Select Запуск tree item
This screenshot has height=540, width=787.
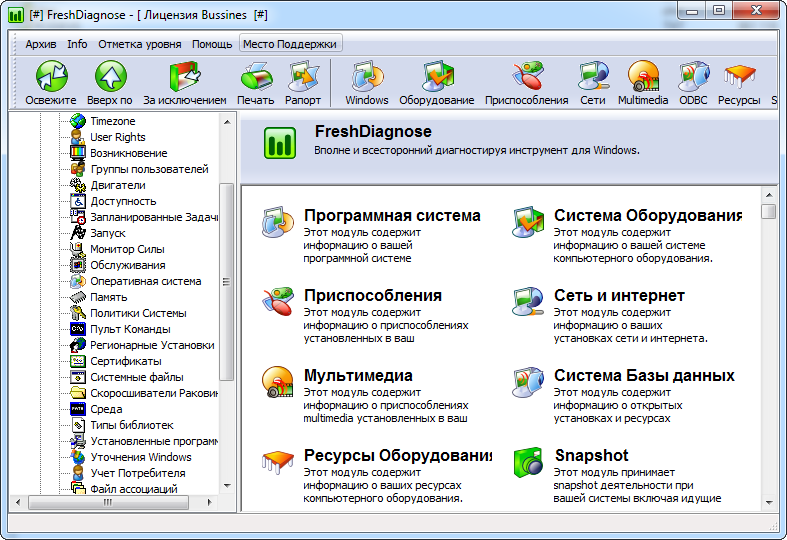pyautogui.click(x=107, y=233)
